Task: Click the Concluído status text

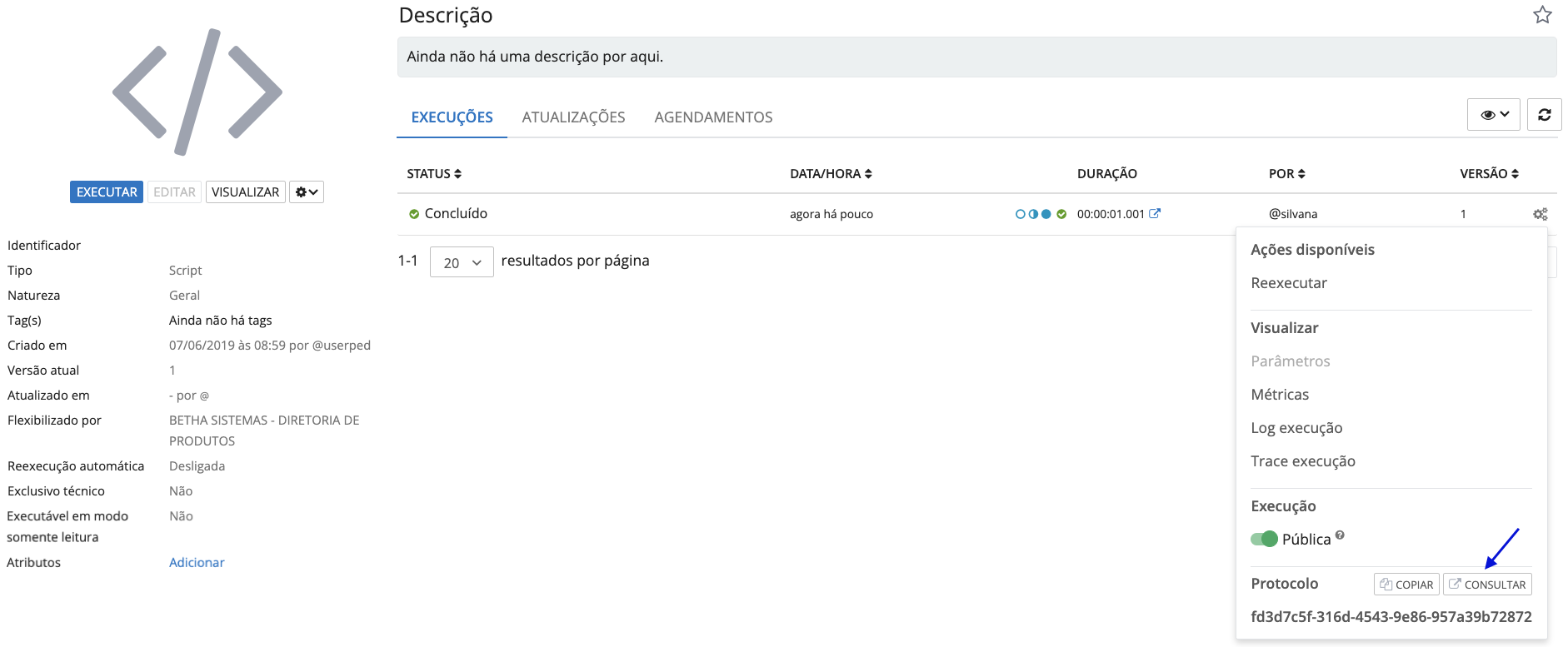Action: 456,214
